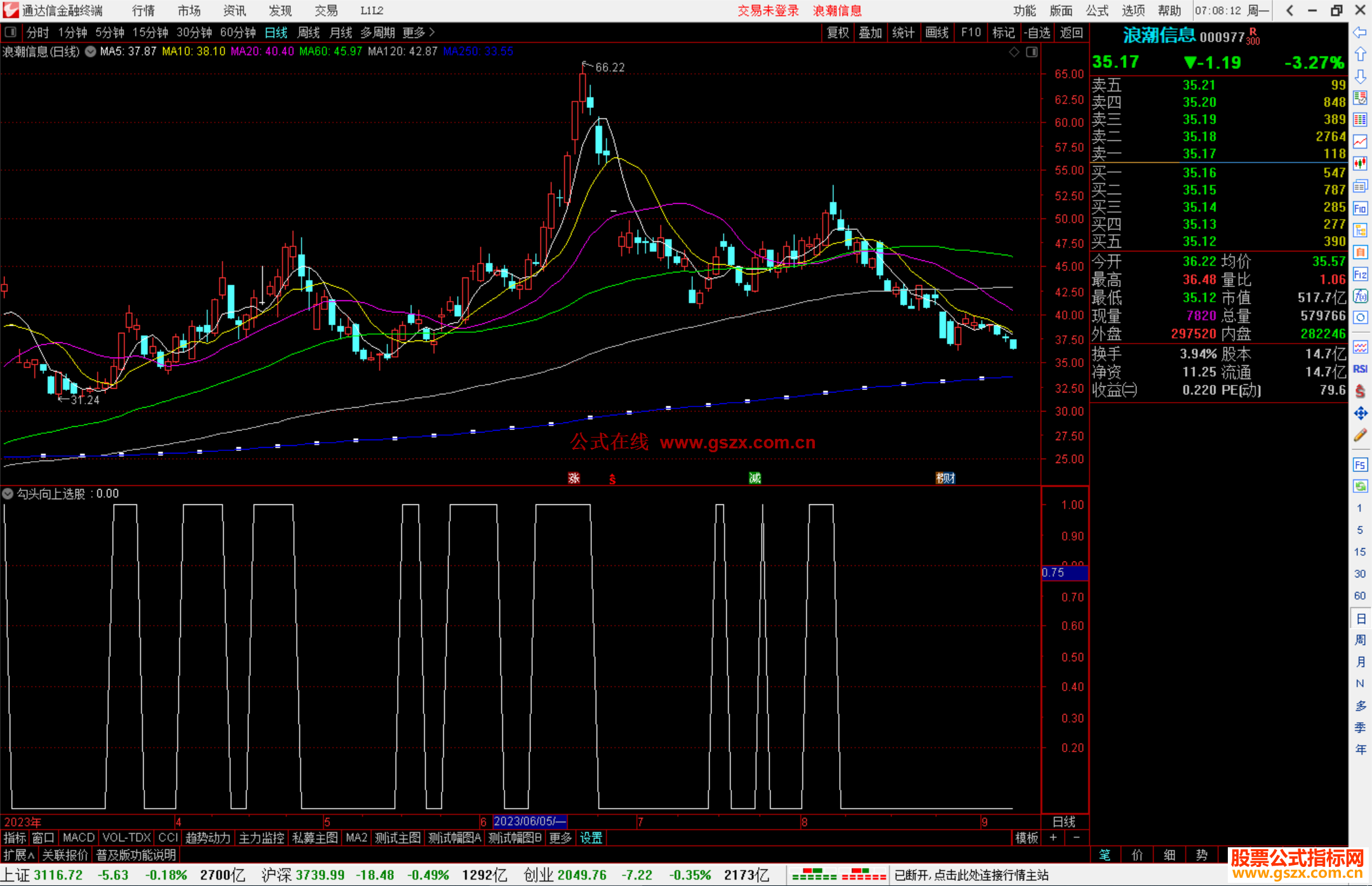The width and height of the screenshot is (1372, 886).
Task: Click the trend line chart sidebar icon
Action: [x=1360, y=142]
